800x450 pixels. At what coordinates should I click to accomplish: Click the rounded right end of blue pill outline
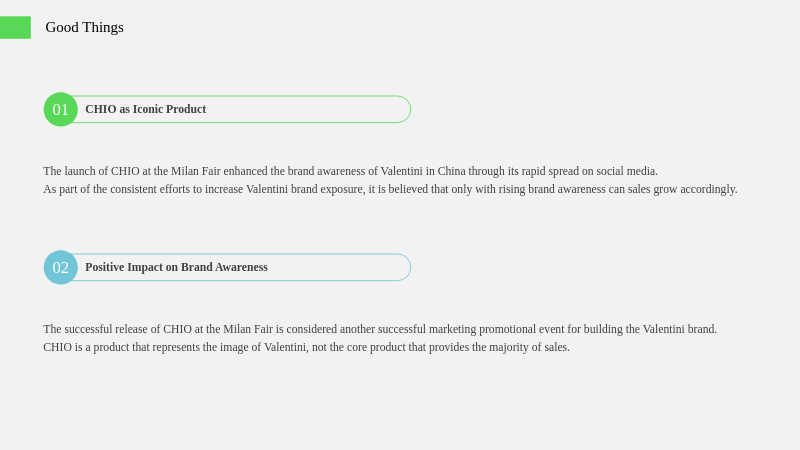(x=404, y=267)
